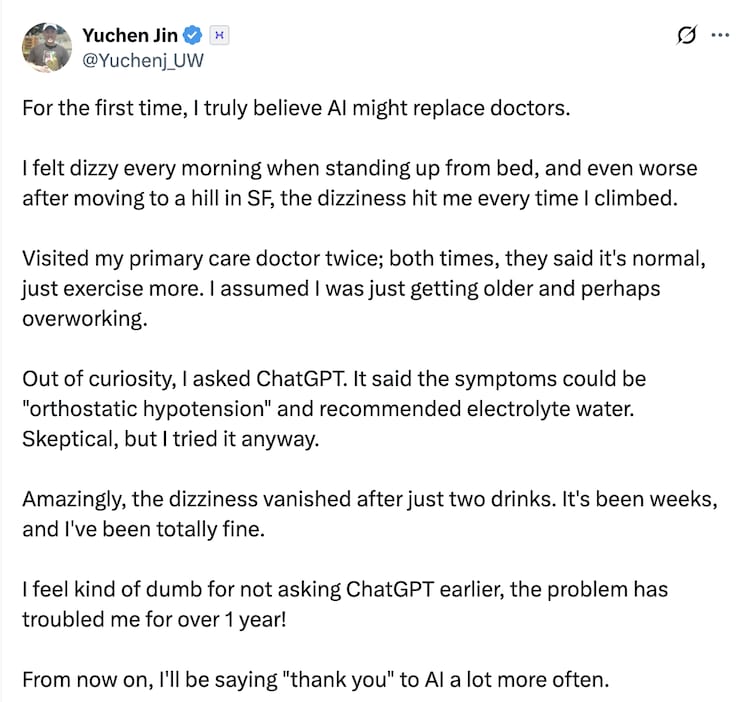Click the line starting "overworking."

click(x=78, y=320)
